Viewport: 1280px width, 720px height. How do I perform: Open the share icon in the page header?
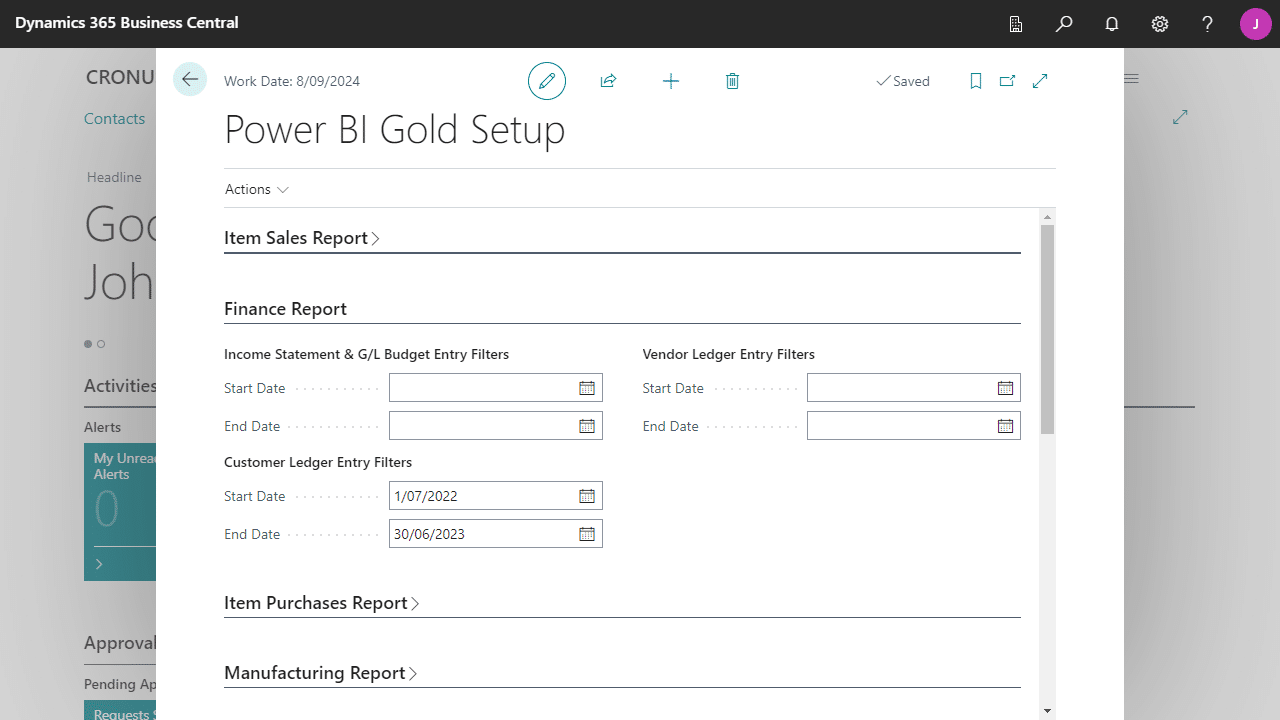(x=608, y=81)
